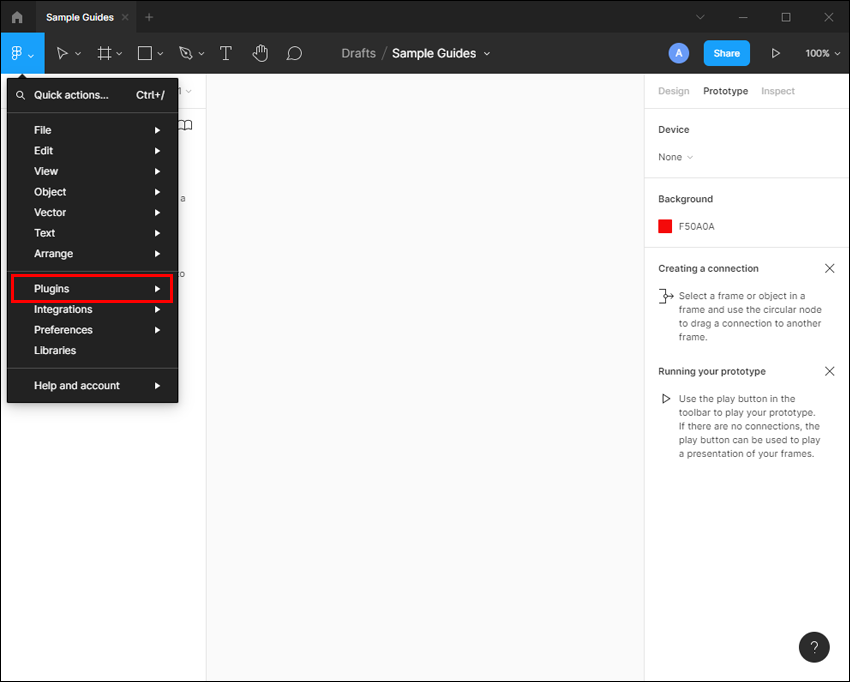This screenshot has height=682, width=850.
Task: Open the Help question mark button
Action: 814,647
